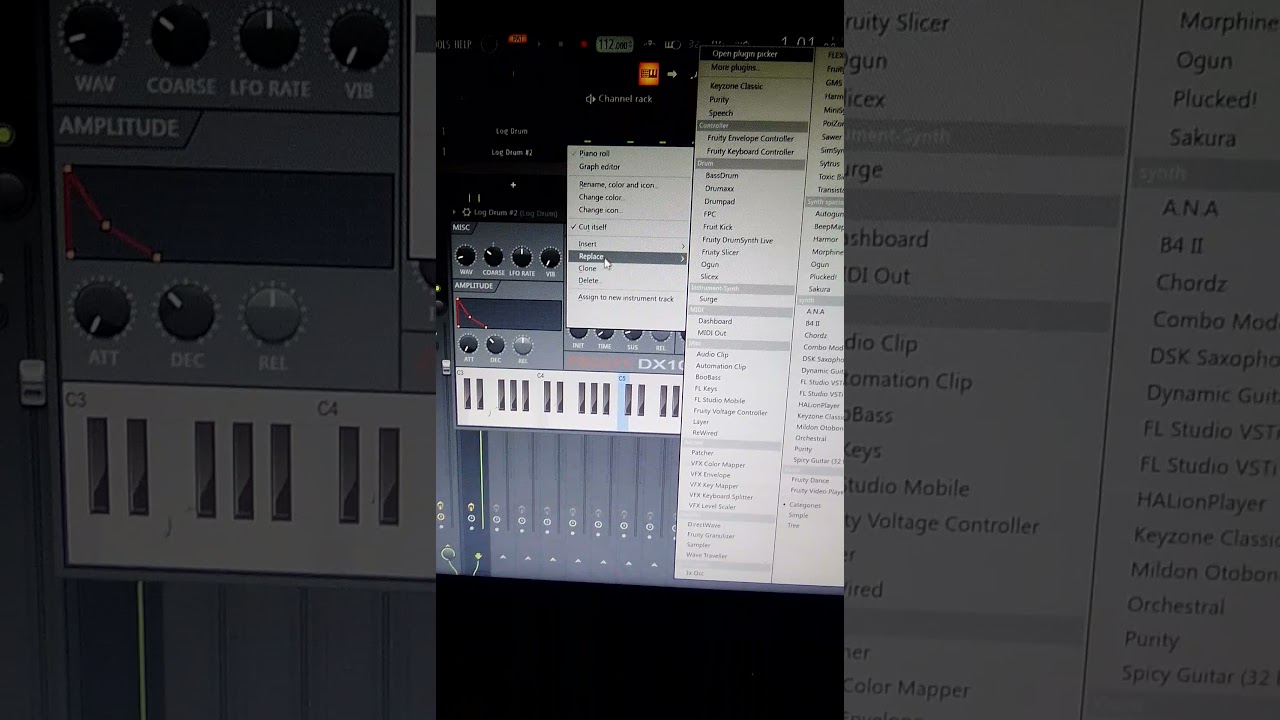This screenshot has height=720, width=1280.
Task: Click the WAV knob in MISC section
Action: coord(466,258)
